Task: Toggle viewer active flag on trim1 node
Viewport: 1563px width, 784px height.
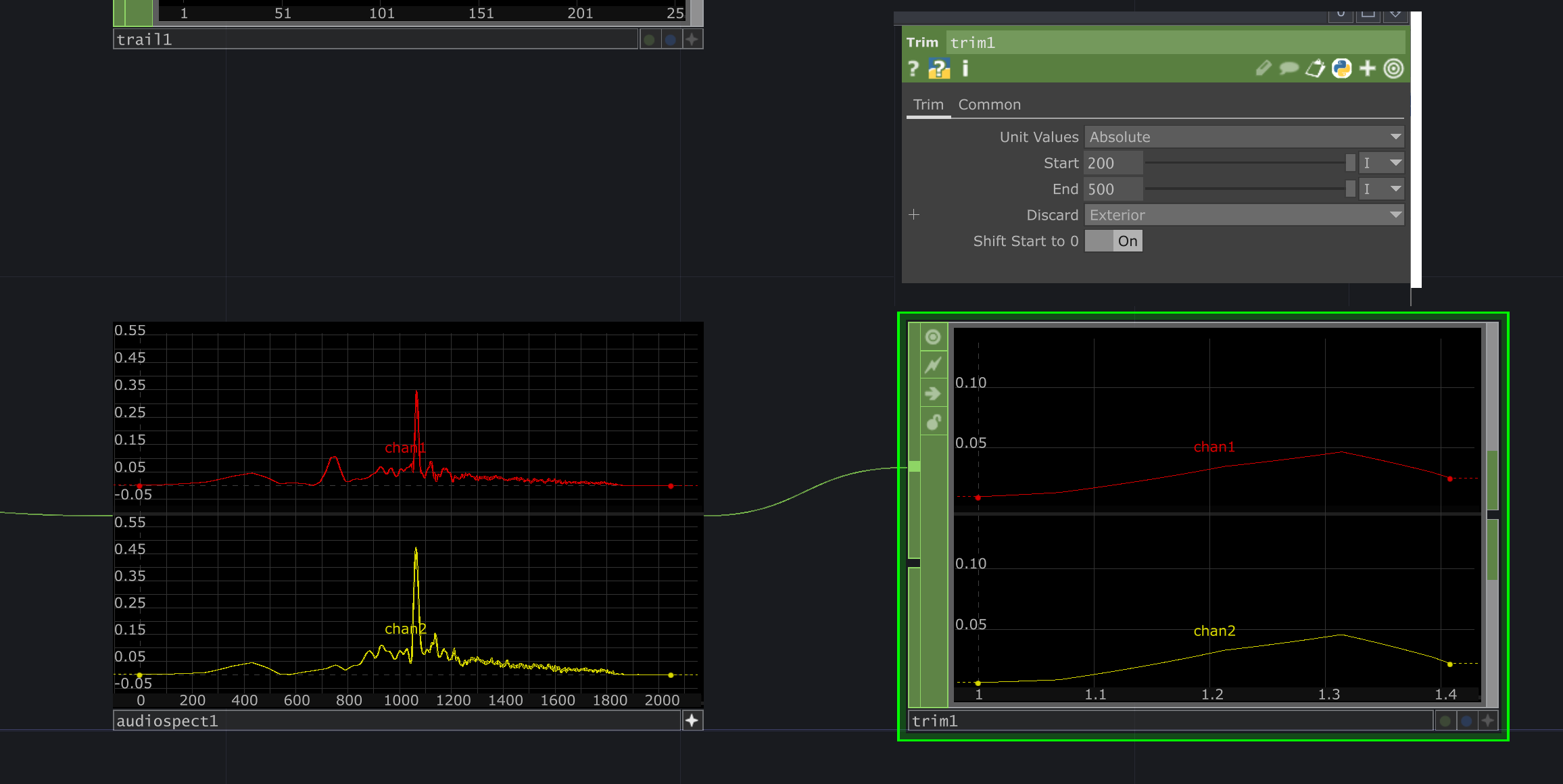Action: point(934,337)
